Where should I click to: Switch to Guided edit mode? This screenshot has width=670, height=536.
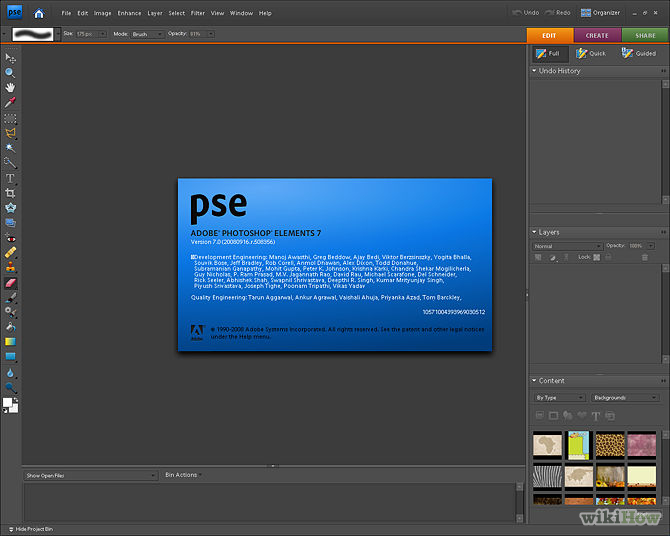click(x=639, y=53)
